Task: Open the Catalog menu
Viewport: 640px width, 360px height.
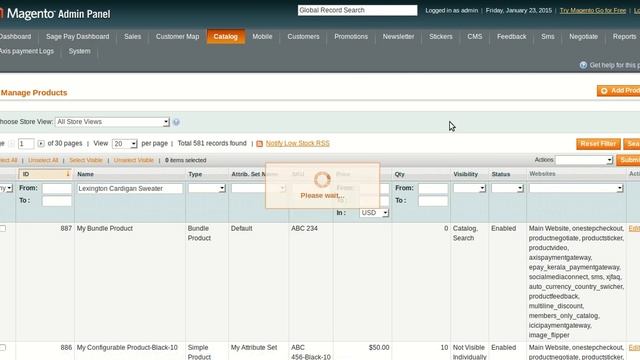Action: tap(225, 37)
